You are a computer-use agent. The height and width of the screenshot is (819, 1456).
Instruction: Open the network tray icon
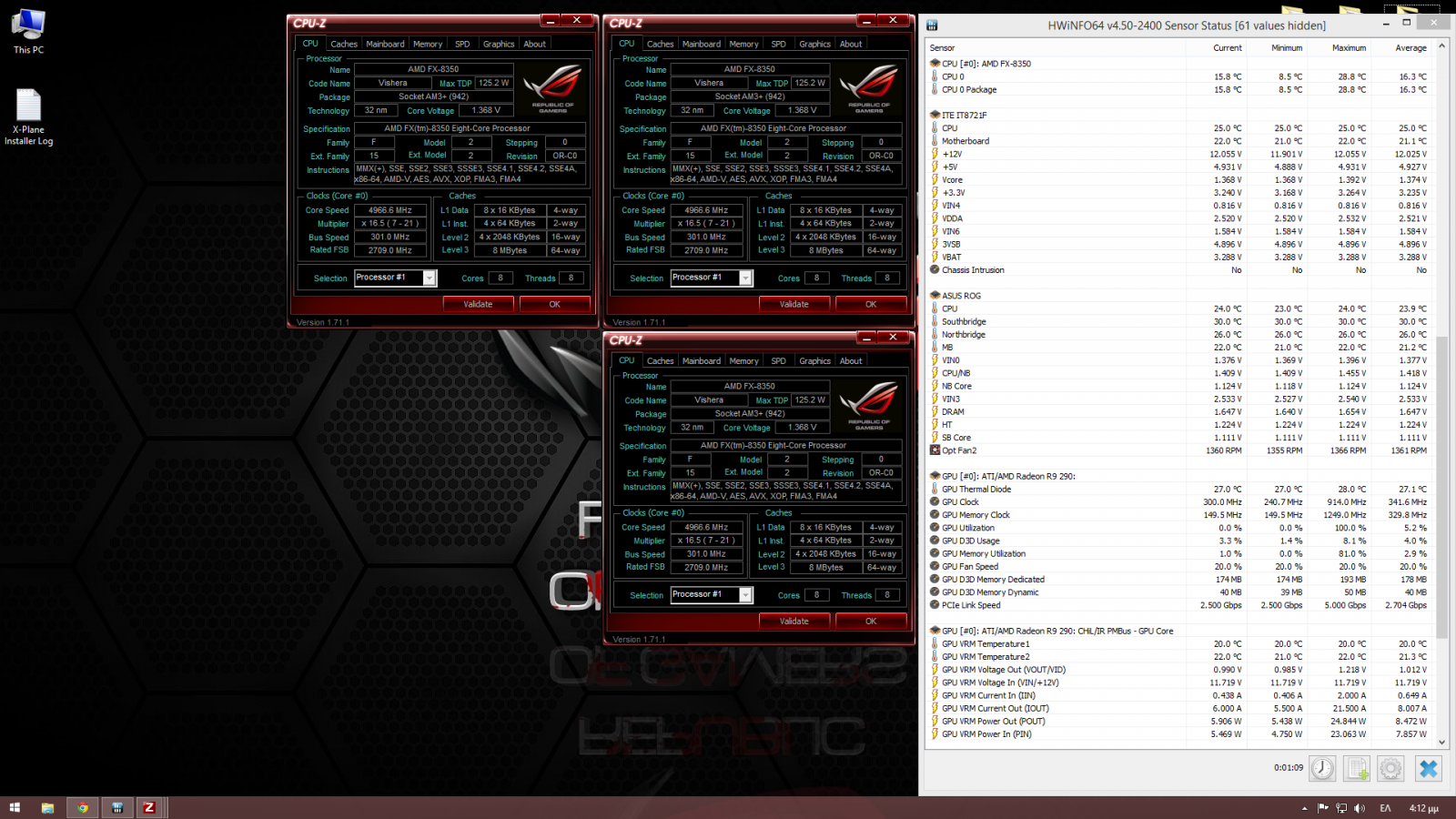tap(1341, 808)
